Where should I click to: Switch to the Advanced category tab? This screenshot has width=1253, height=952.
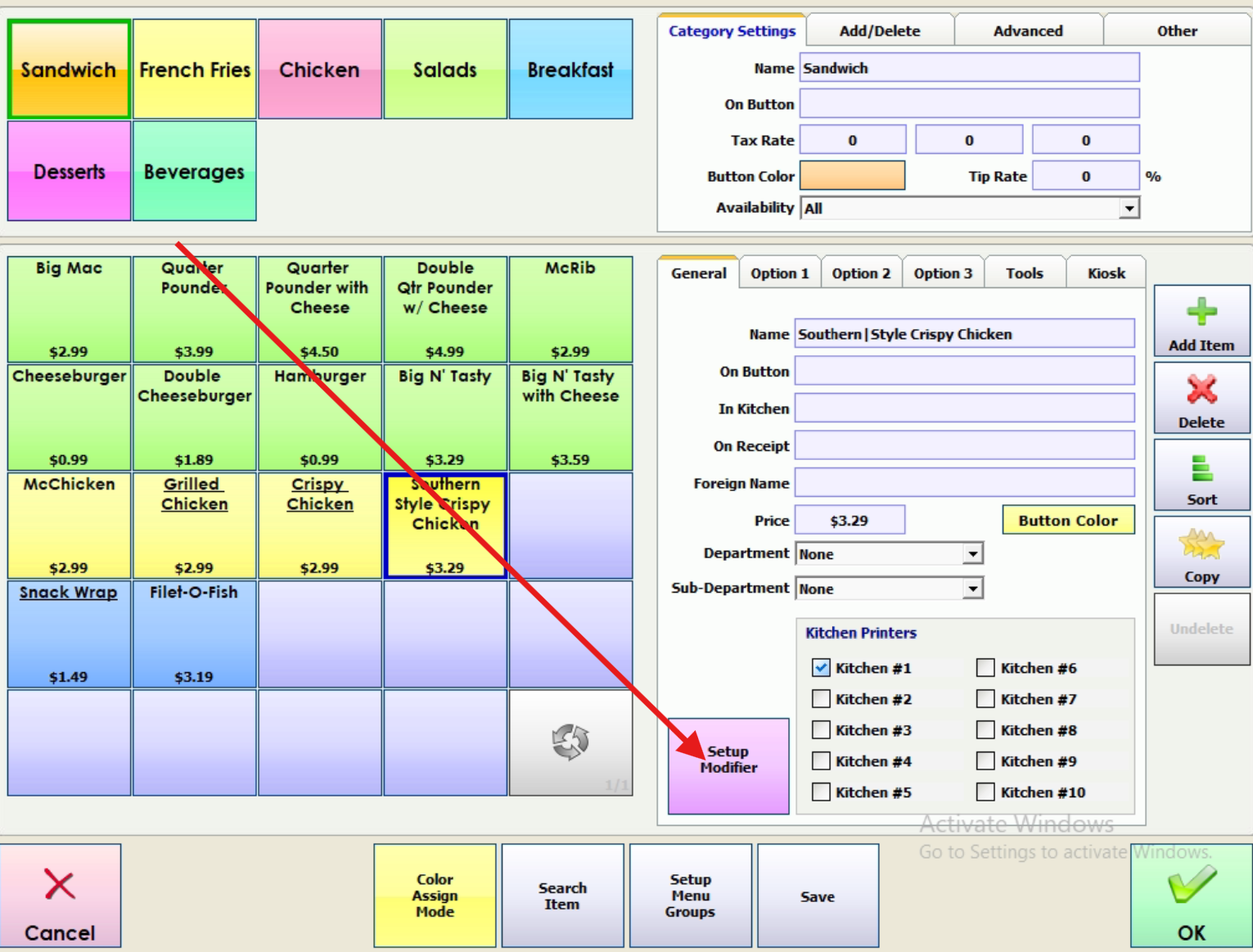(1028, 31)
